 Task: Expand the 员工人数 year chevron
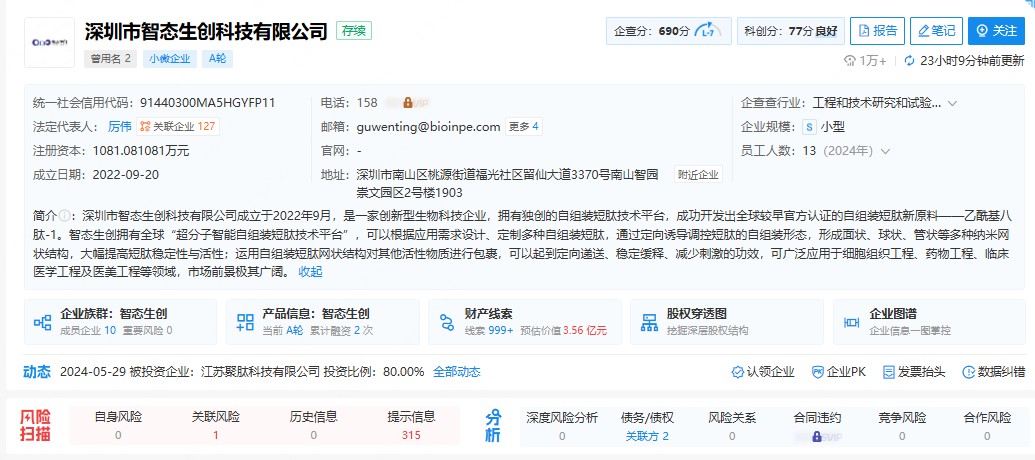pyautogui.click(x=886, y=151)
